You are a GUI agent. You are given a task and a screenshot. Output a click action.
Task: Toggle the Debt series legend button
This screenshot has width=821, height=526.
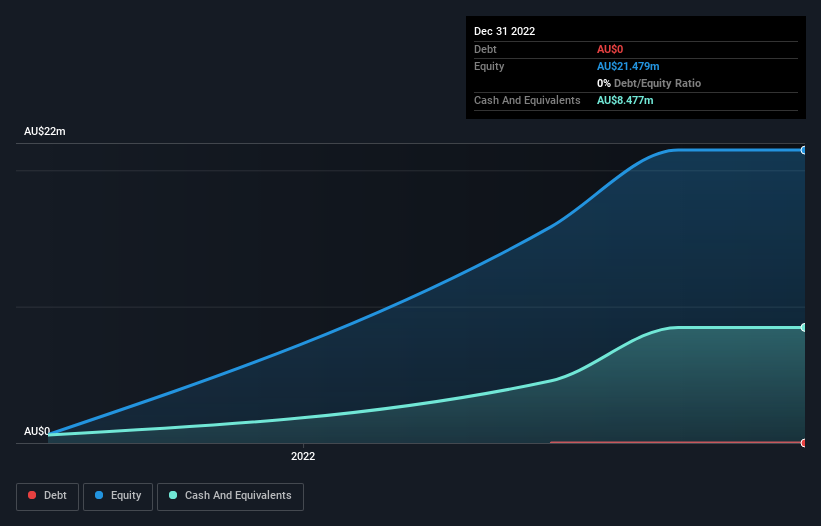coord(47,496)
